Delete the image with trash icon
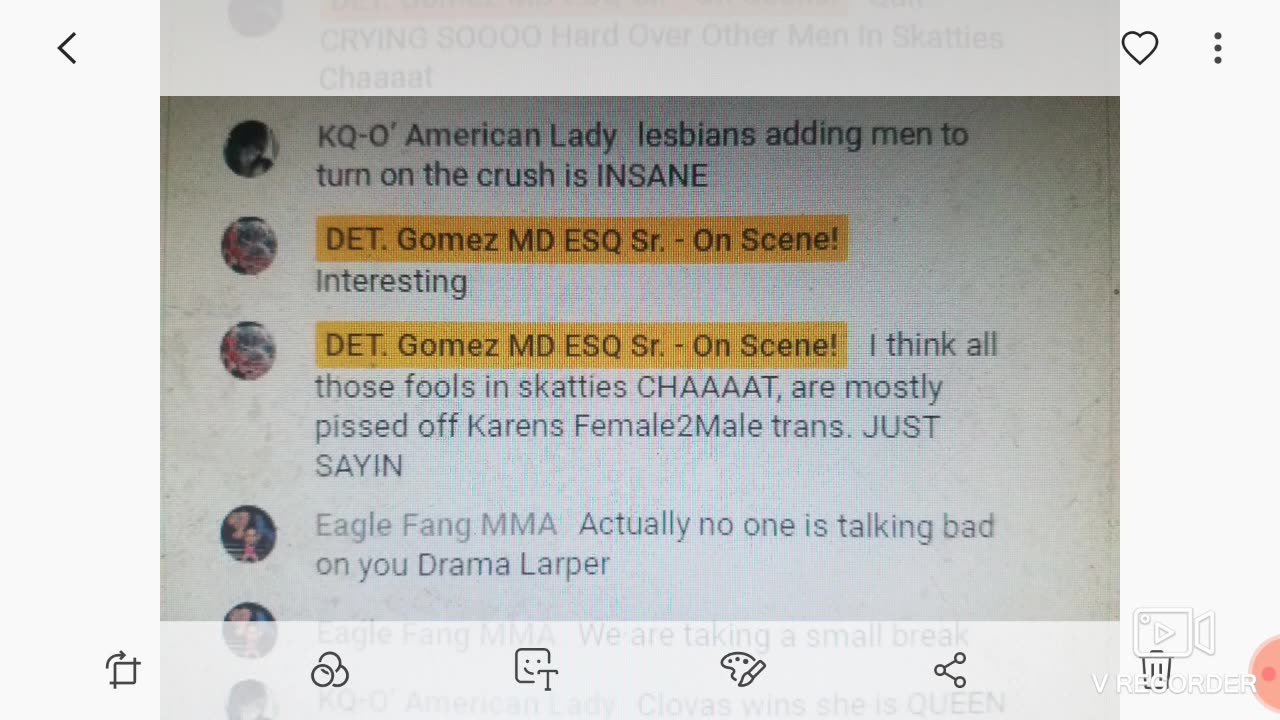 click(x=1156, y=666)
